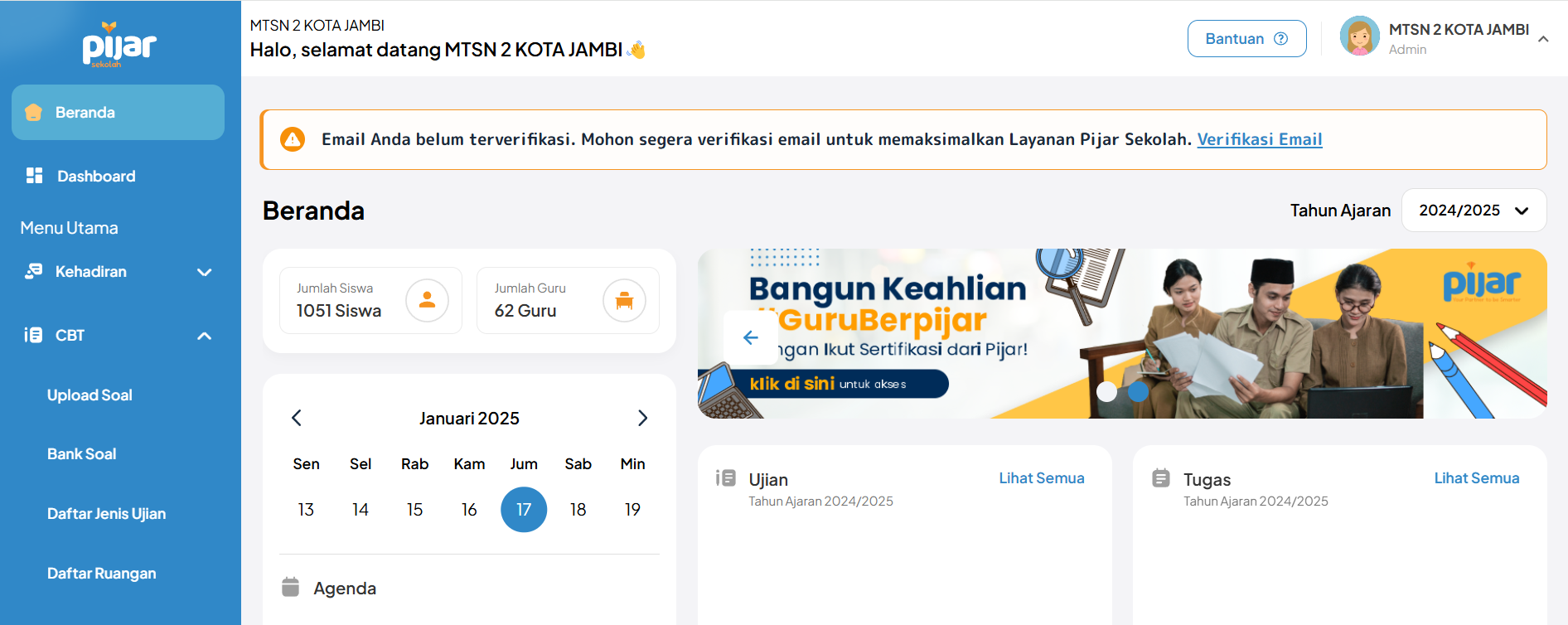Viewport: 1568px width, 625px height.
Task: Click 'MTSN 2 KOTA JAMBI' account name
Action: (1459, 30)
